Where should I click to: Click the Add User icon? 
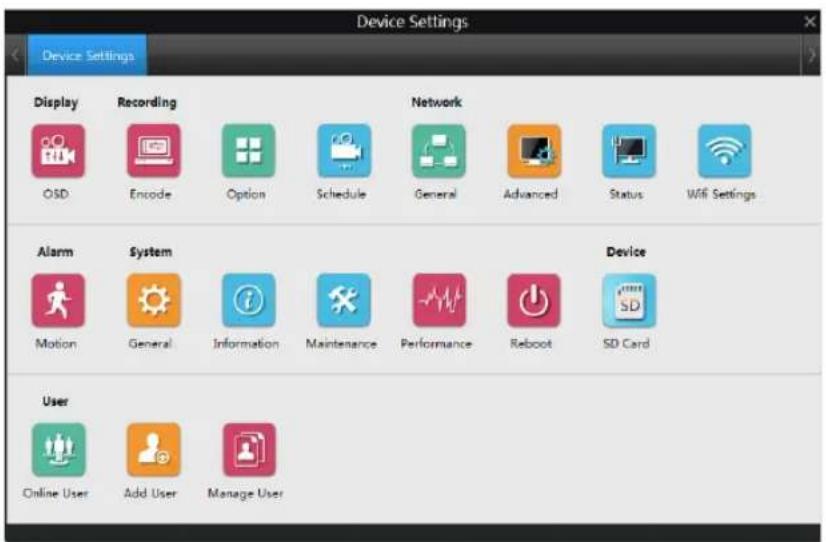click(x=153, y=449)
